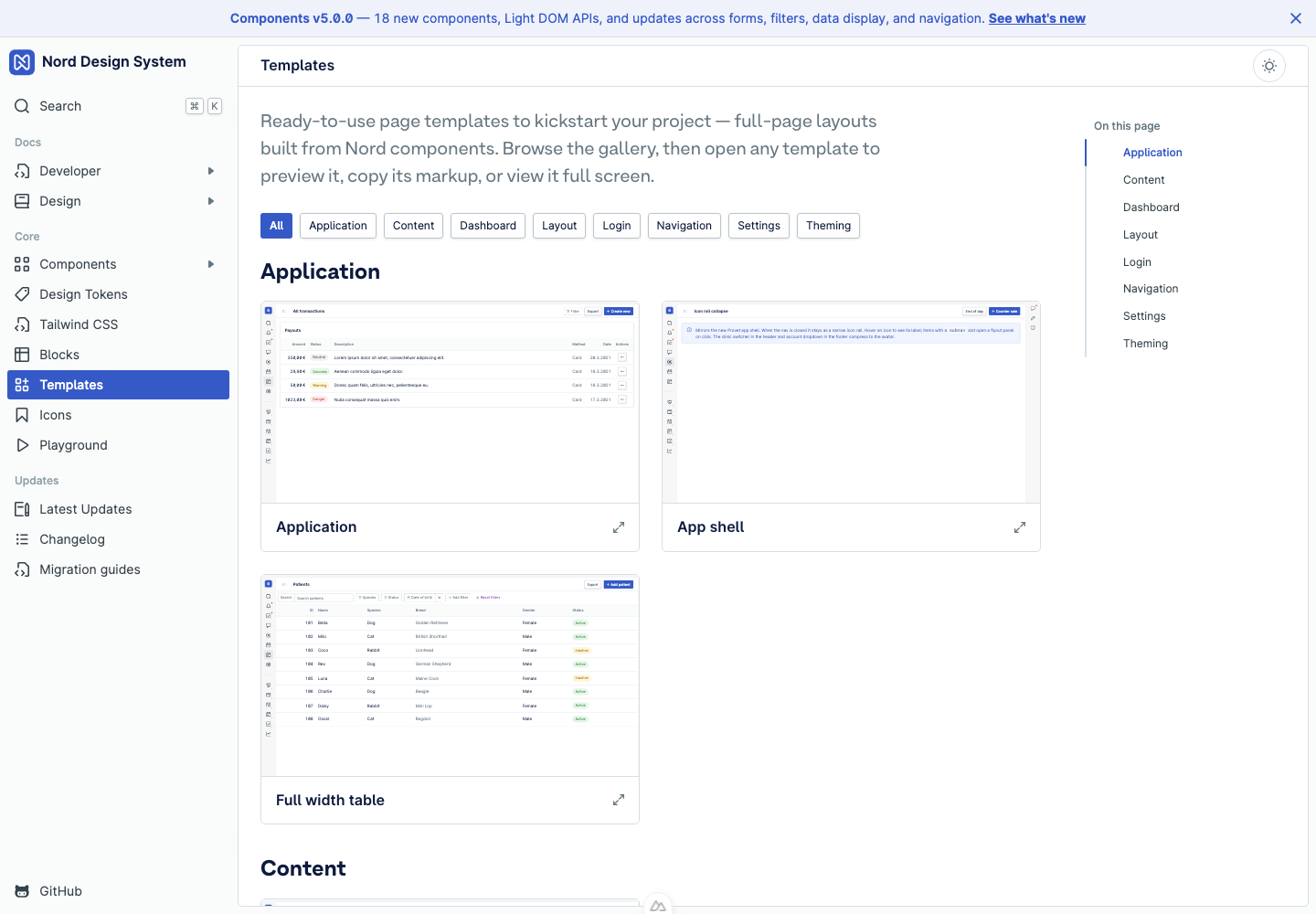Jump to Application in On this page
The width and height of the screenshot is (1316, 914).
[x=1152, y=153]
